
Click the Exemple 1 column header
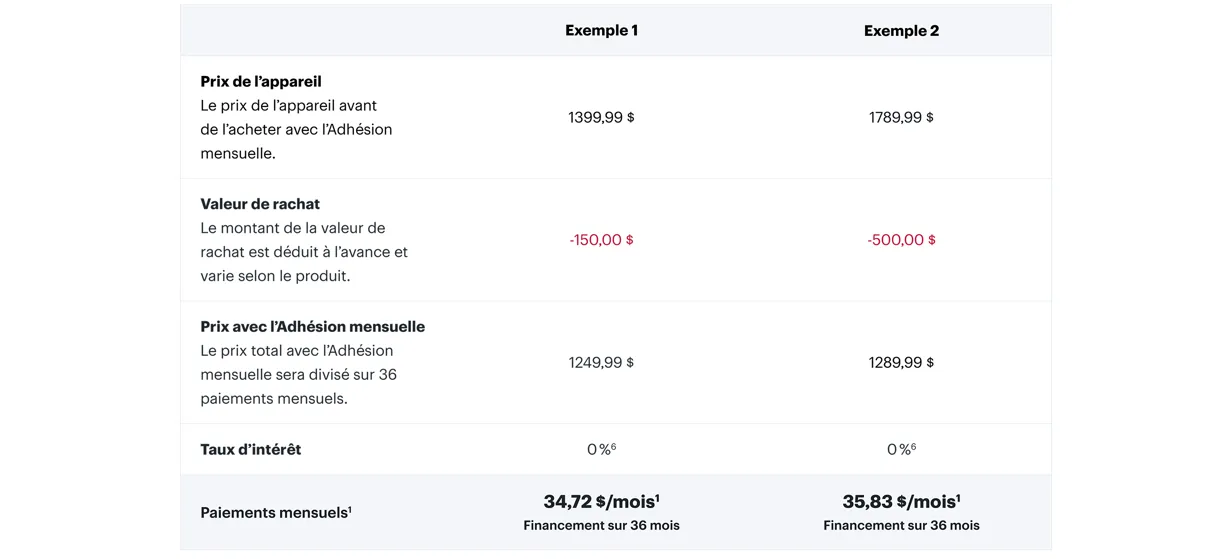(601, 30)
